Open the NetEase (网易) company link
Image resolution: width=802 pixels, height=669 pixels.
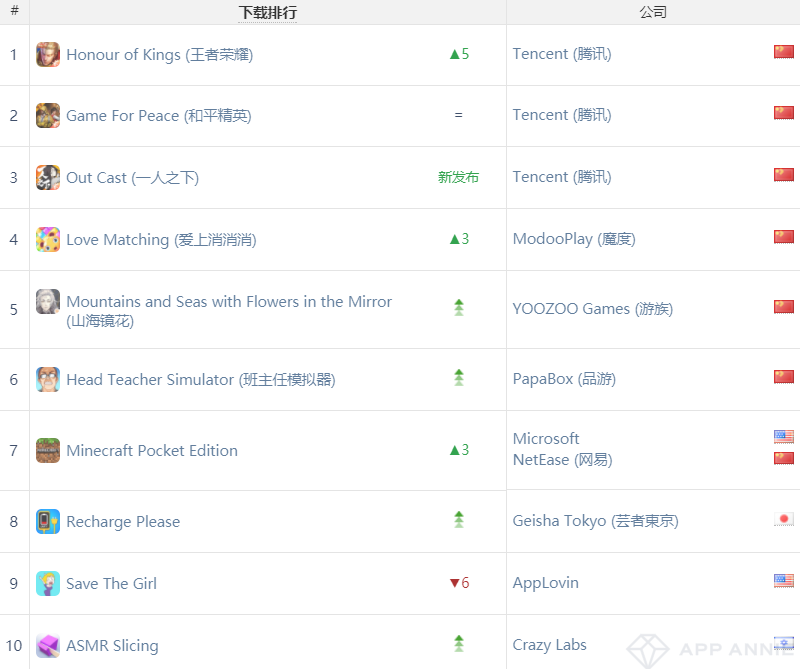[x=563, y=460]
